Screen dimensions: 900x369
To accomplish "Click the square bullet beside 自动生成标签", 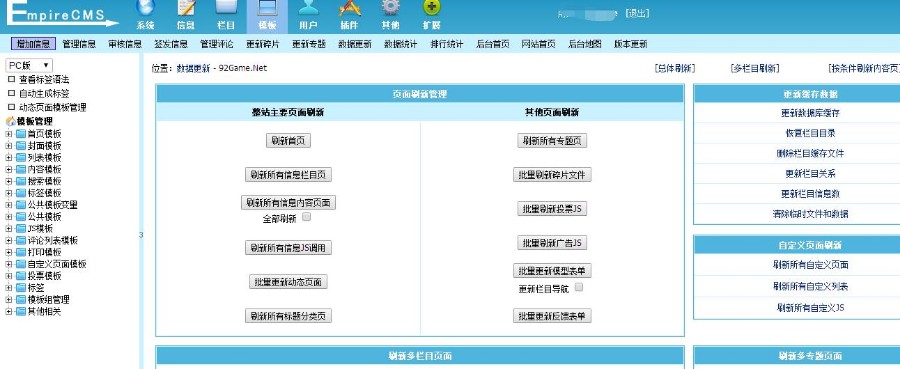I will [11, 93].
